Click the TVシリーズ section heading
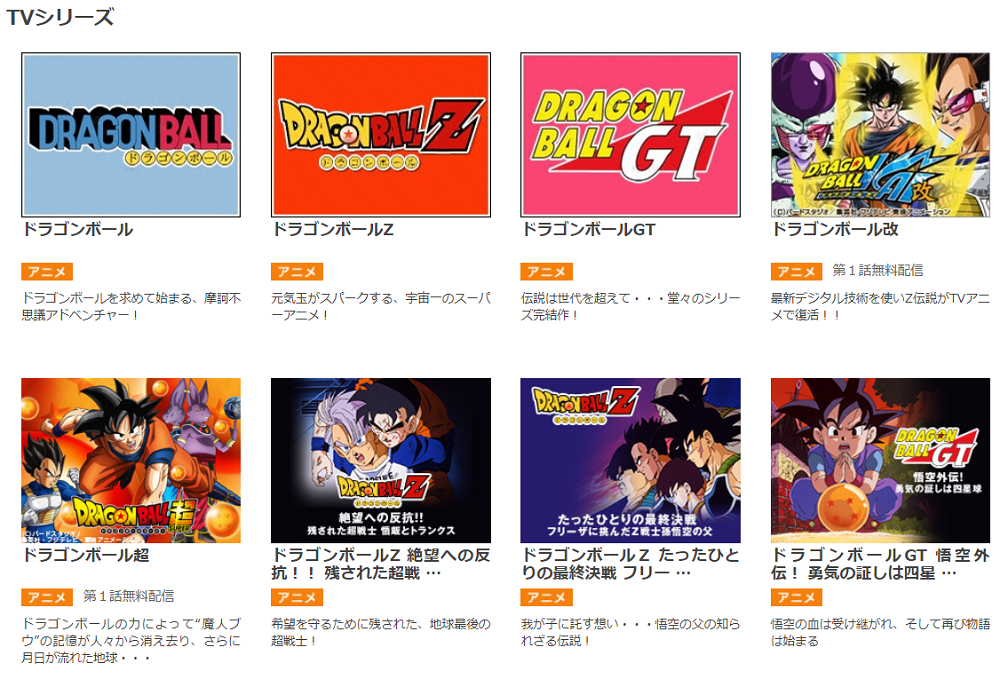Image resolution: width=1000 pixels, height=679 pixels. [x=60, y=17]
